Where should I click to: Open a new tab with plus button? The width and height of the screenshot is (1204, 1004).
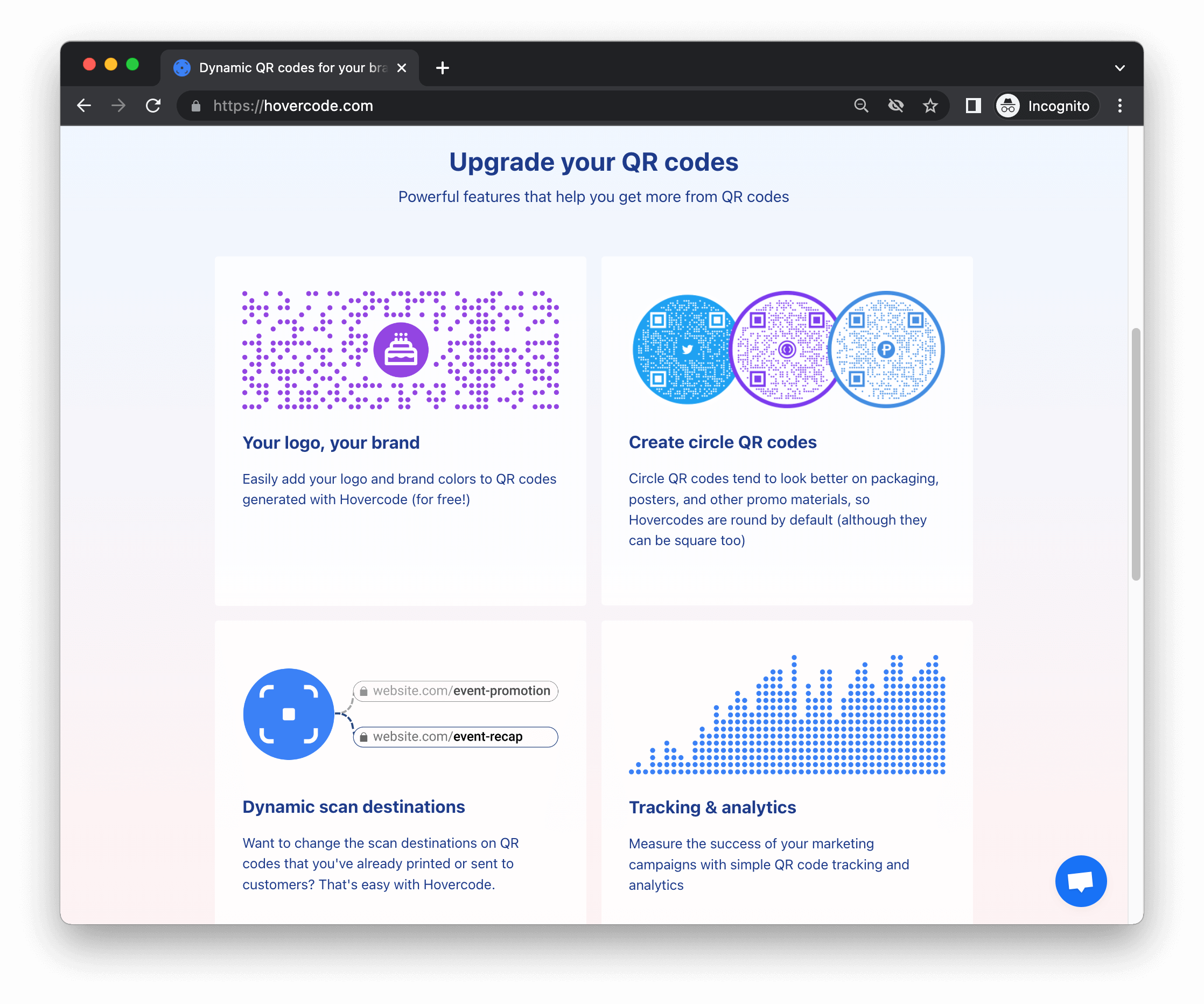click(442, 68)
